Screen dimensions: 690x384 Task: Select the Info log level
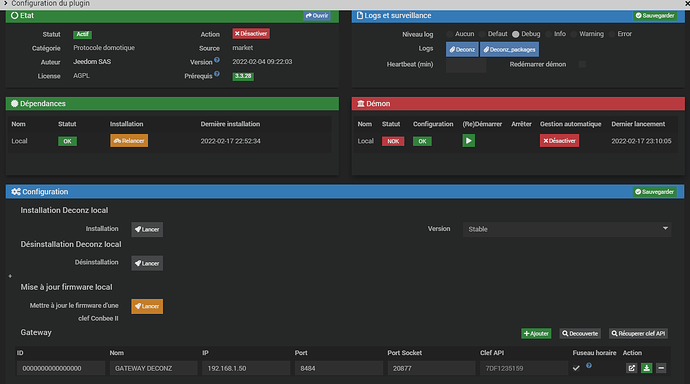(x=548, y=34)
